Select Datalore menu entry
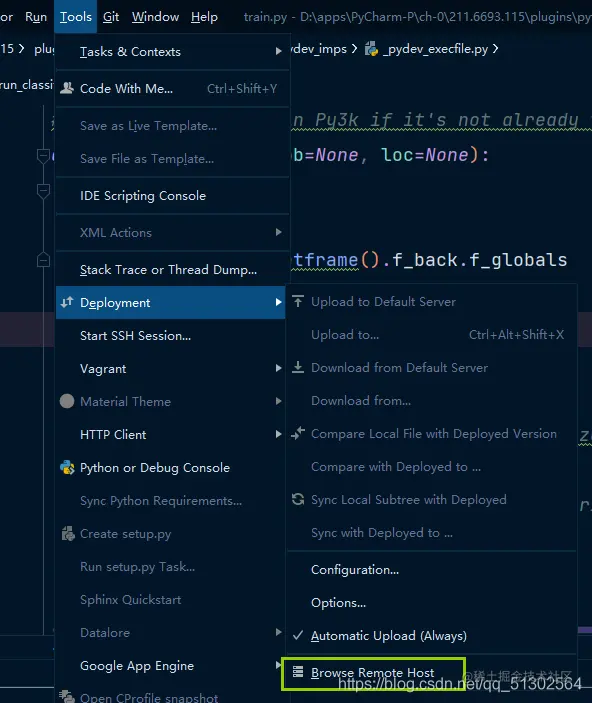 [170, 633]
